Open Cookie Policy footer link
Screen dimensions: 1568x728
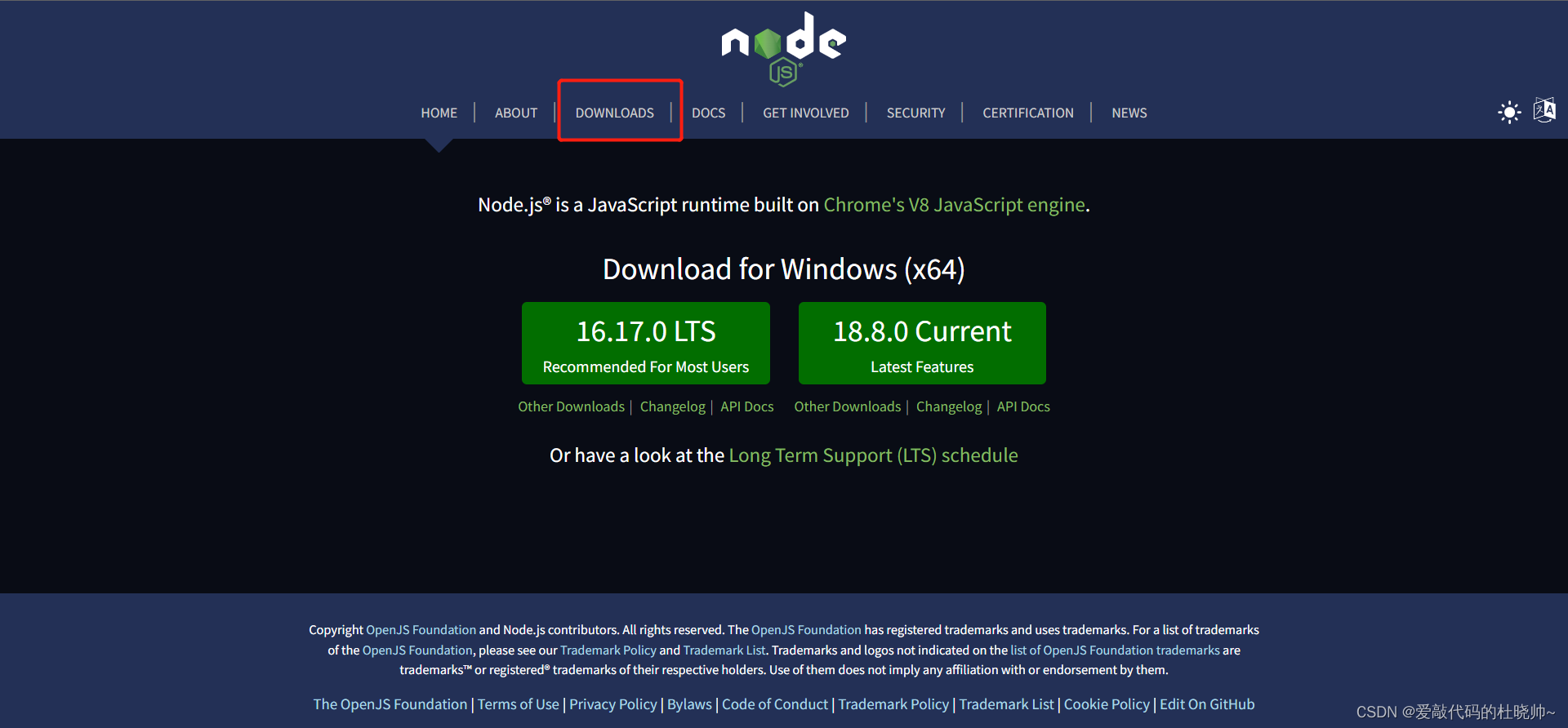[1107, 704]
